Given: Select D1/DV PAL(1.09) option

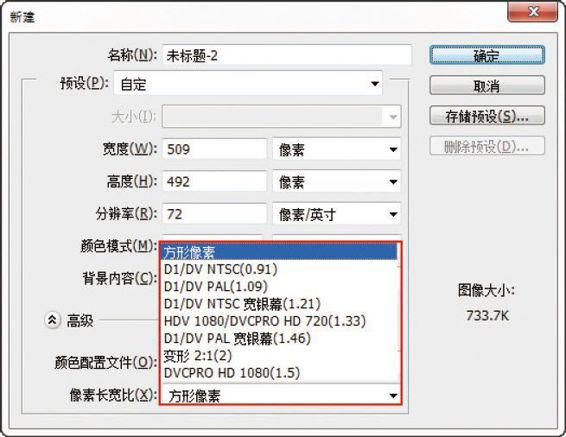Looking at the screenshot, I should point(279,287).
